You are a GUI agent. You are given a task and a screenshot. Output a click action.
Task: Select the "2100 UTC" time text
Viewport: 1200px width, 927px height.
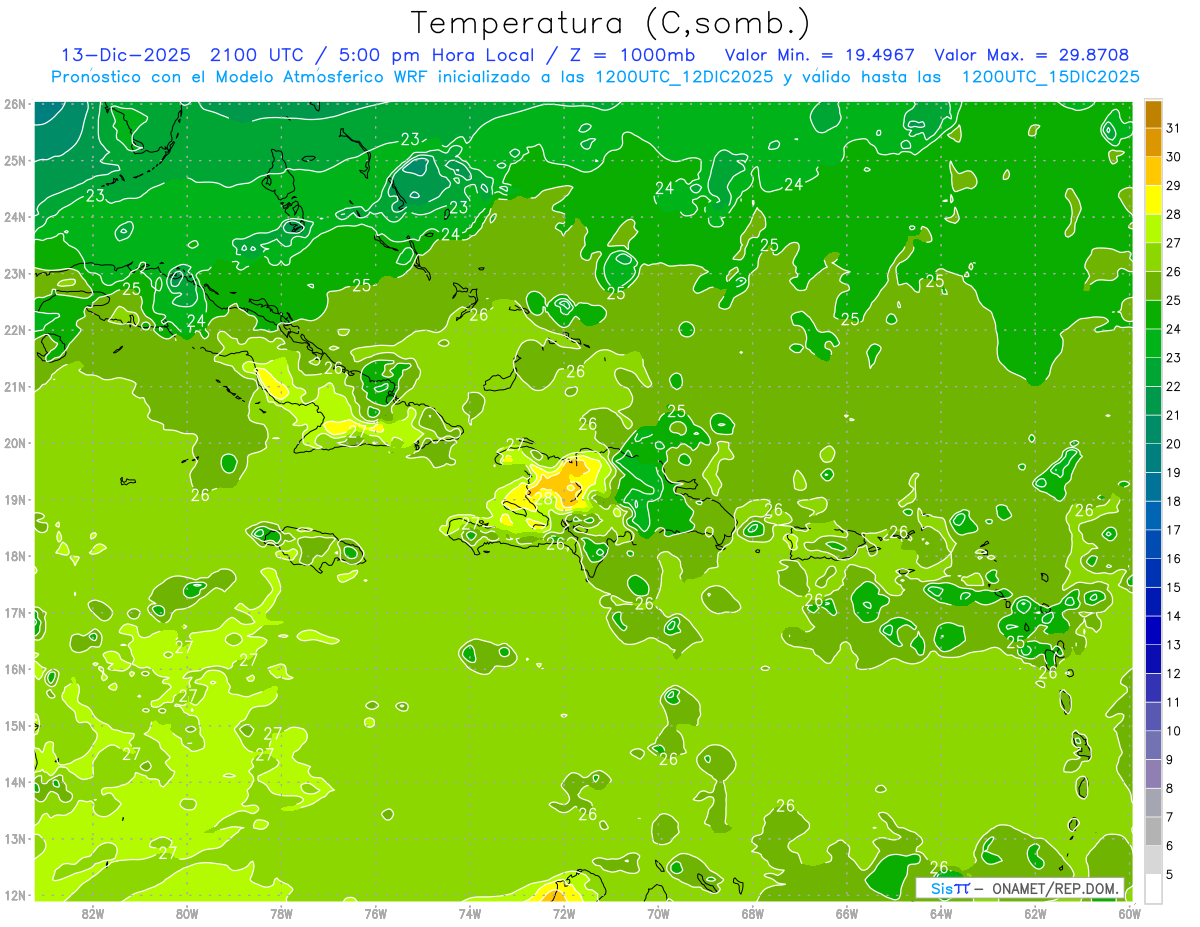pos(259,55)
